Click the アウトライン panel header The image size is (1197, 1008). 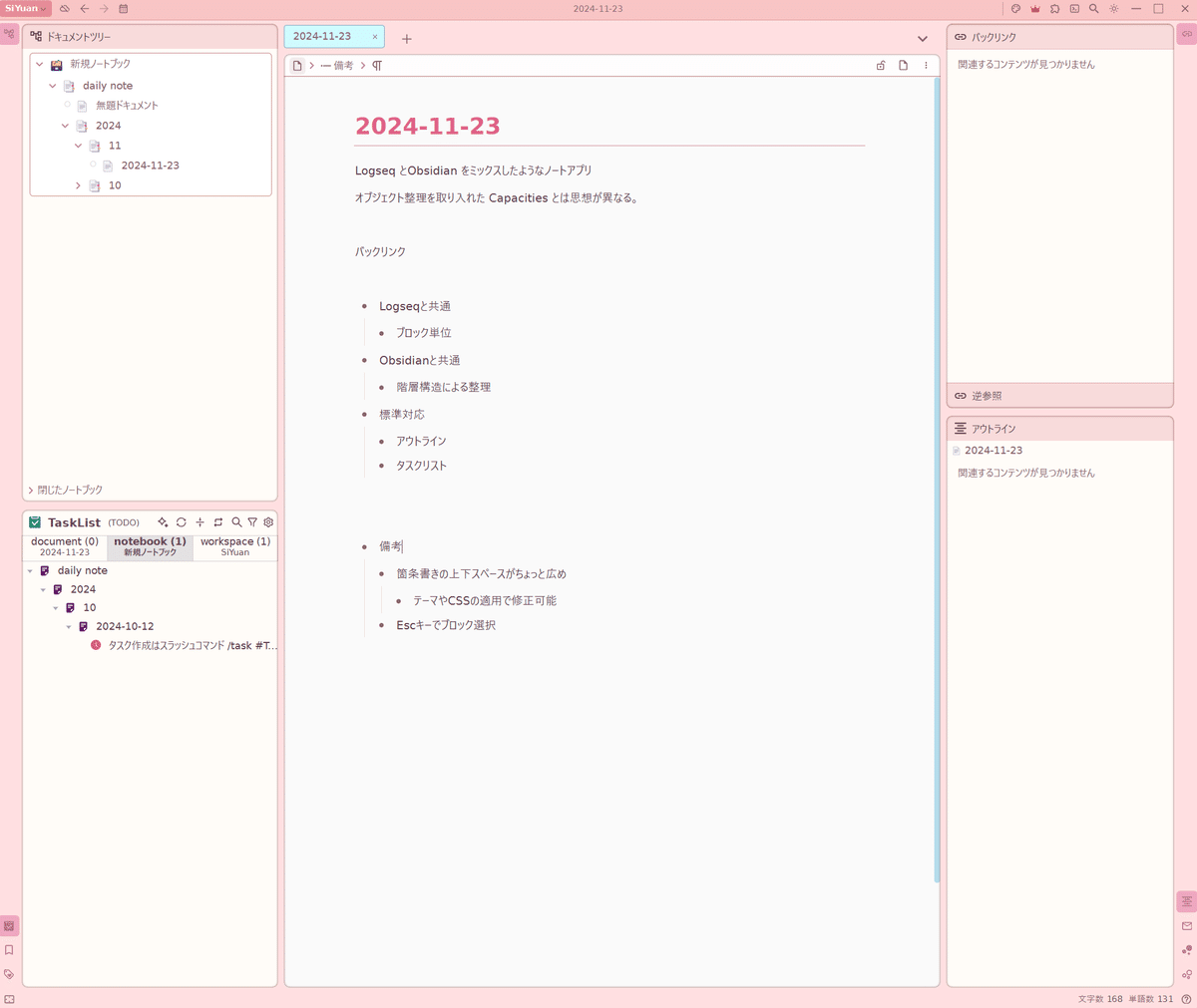(1059, 429)
